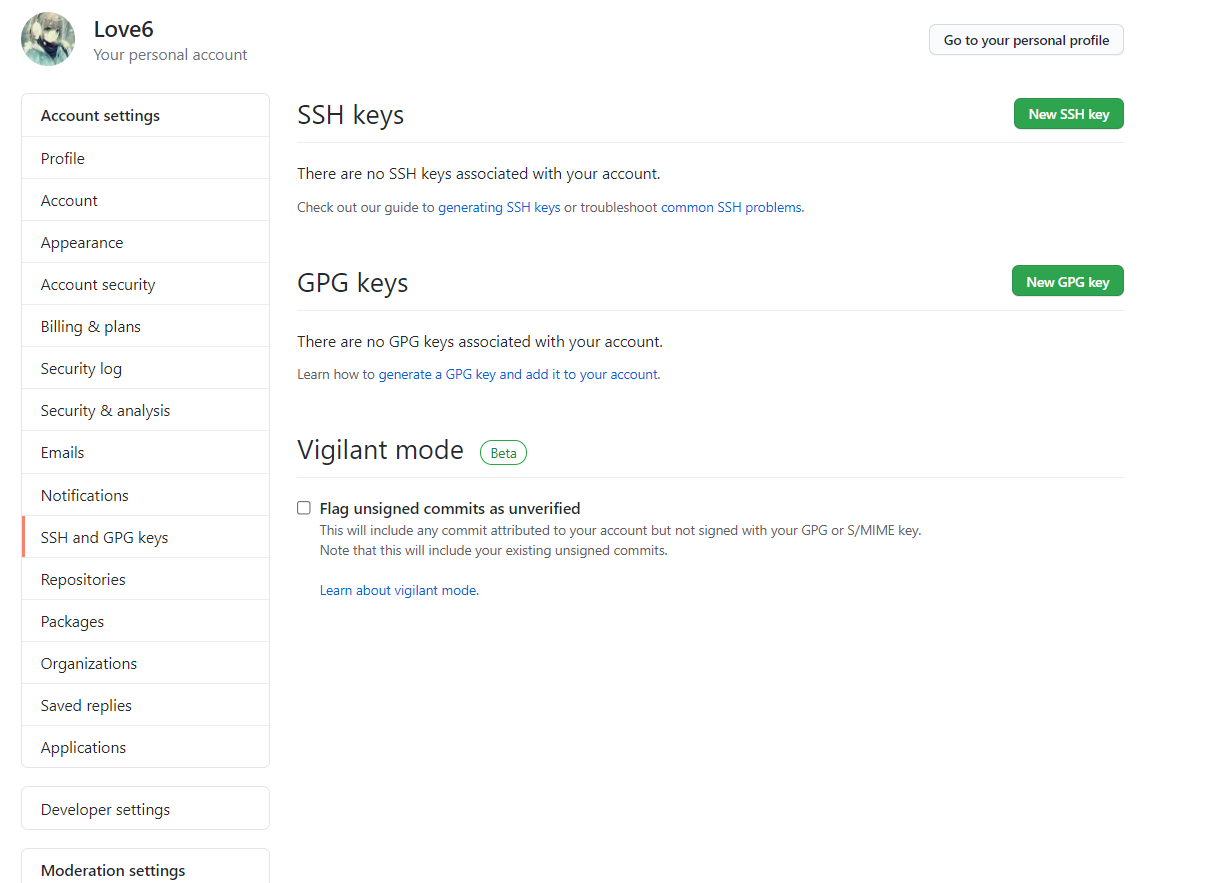Click the GPG keys section heading

click(353, 283)
